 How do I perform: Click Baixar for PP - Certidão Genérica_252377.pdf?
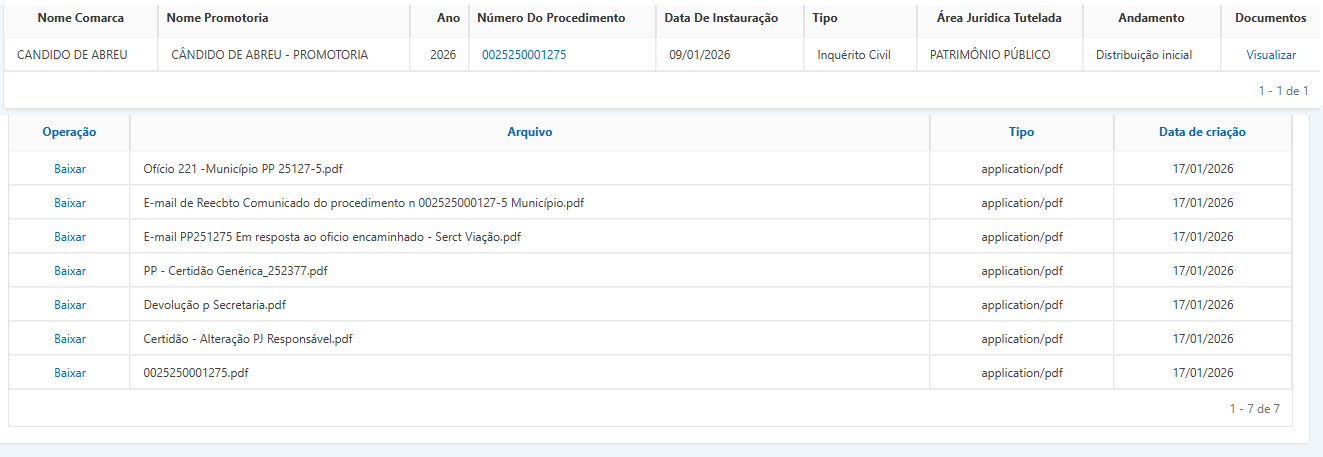tap(70, 271)
